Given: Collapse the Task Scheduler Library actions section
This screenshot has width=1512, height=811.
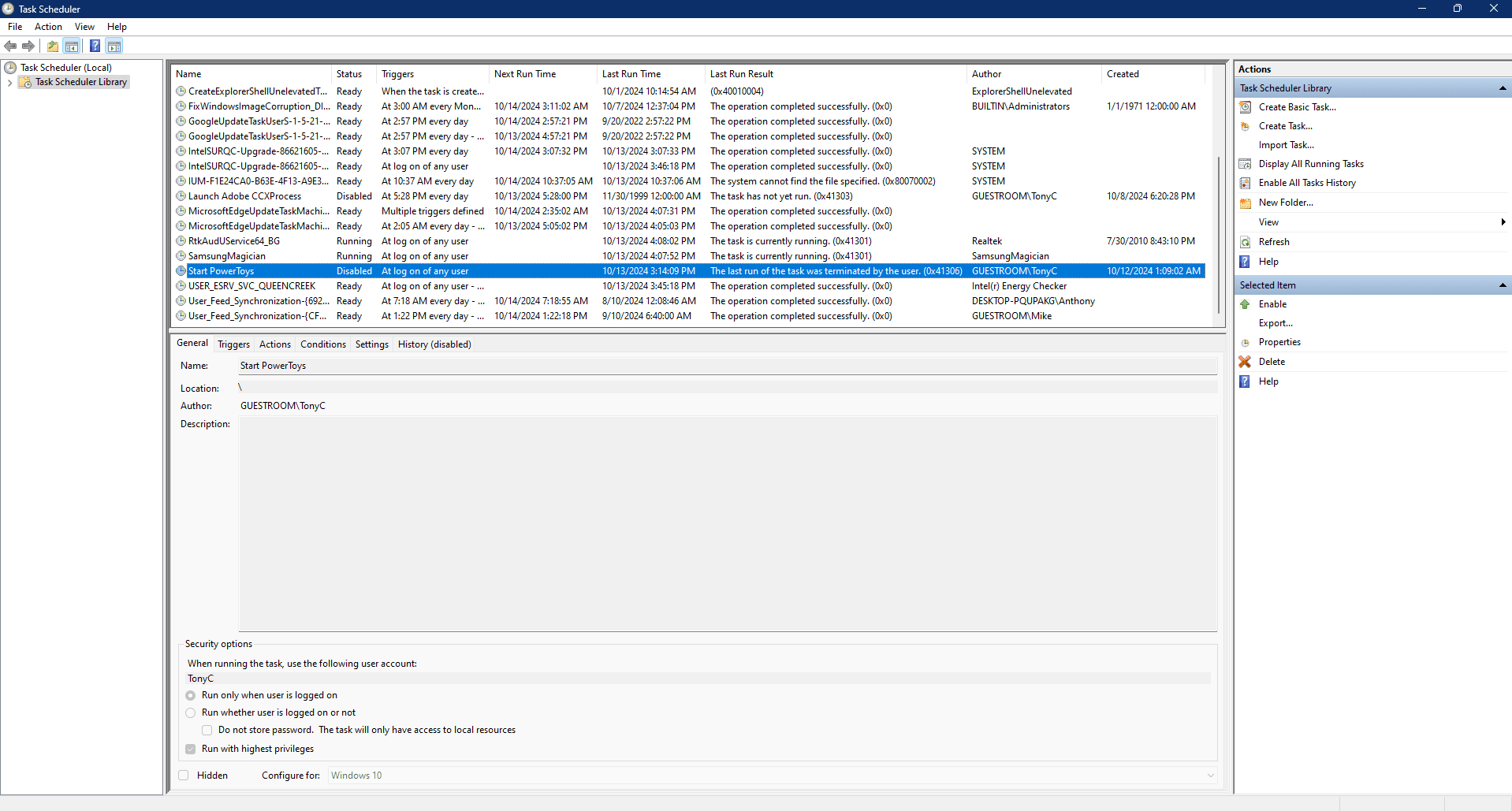Looking at the screenshot, I should tap(1503, 88).
